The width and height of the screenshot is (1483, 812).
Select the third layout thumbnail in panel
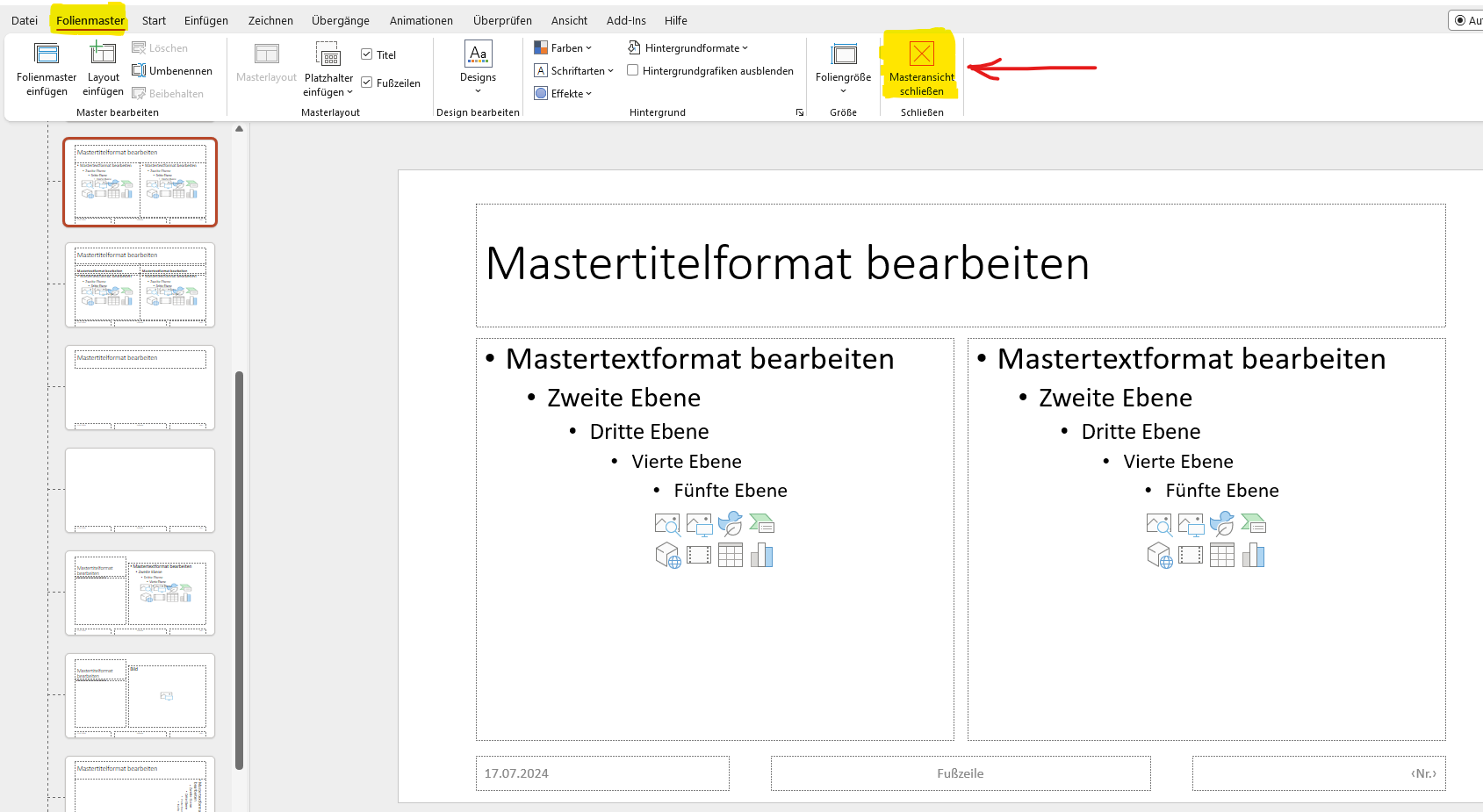(140, 387)
